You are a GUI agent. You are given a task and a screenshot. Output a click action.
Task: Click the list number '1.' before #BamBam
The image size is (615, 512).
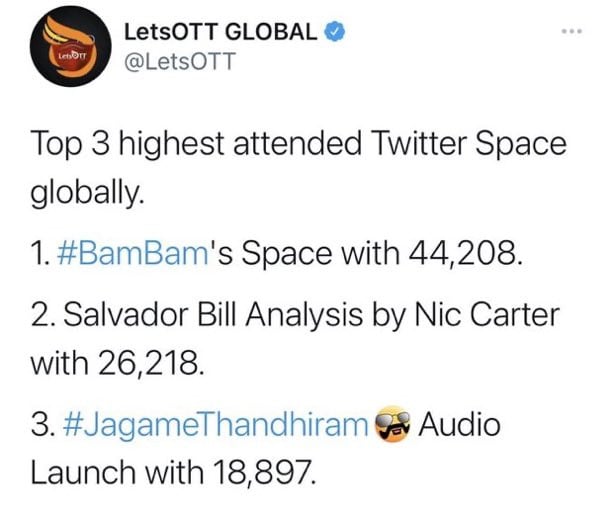point(41,253)
